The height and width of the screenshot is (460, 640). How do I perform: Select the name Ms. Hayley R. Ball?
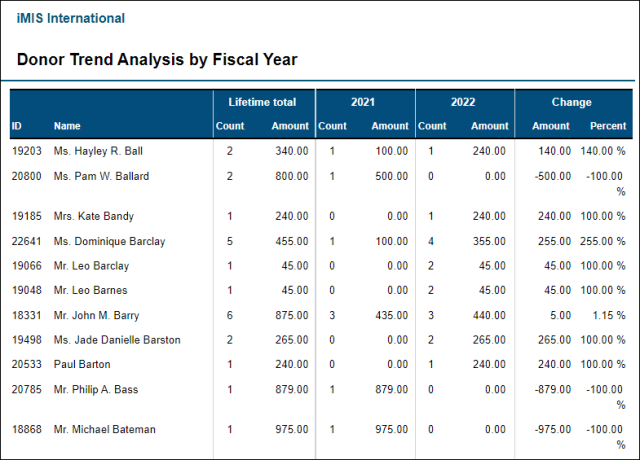(x=98, y=151)
